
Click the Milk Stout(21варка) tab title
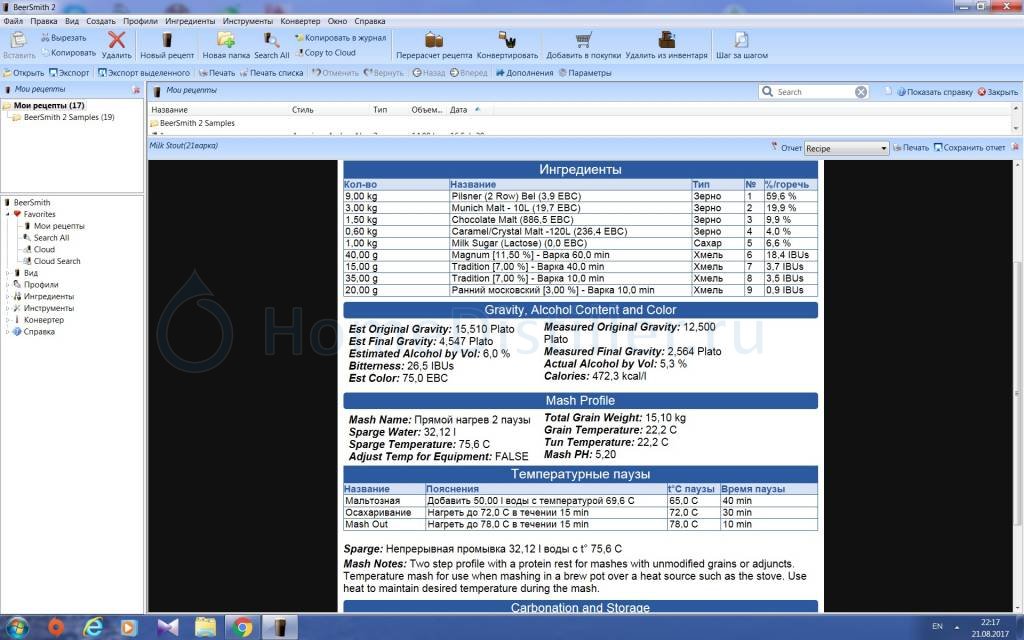click(x=184, y=146)
